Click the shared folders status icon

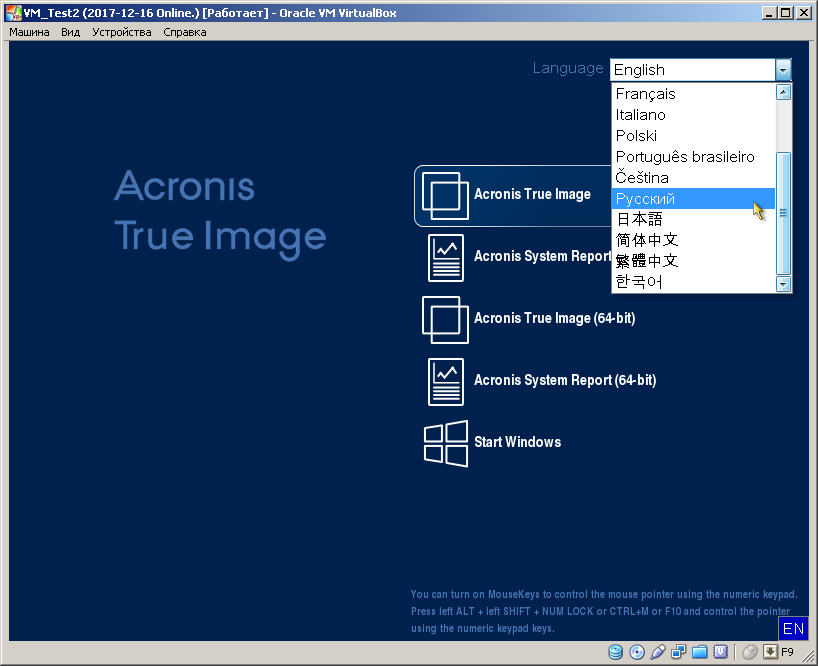pyautogui.click(x=700, y=653)
